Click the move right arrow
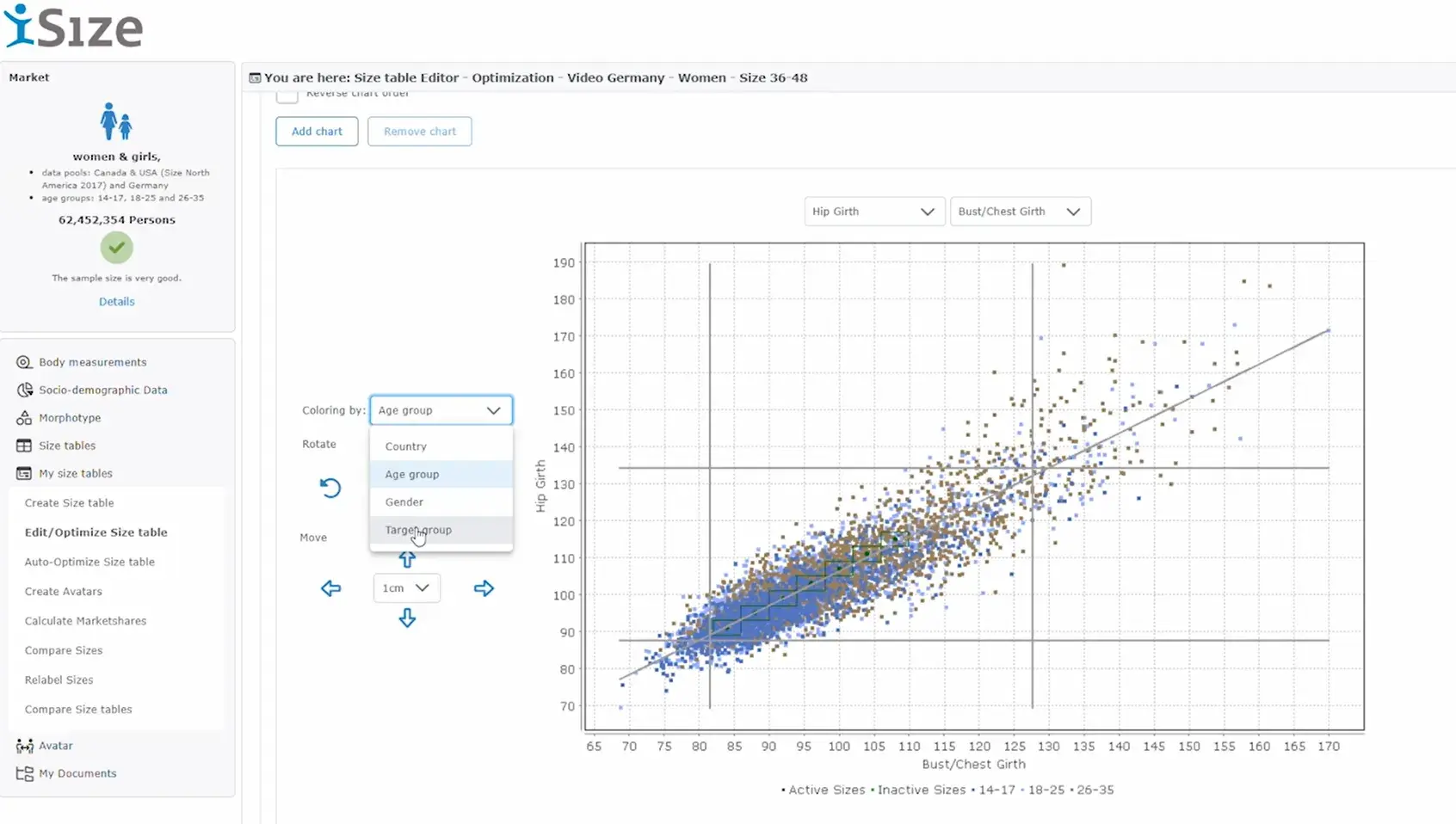The image size is (1456, 824). 484,588
